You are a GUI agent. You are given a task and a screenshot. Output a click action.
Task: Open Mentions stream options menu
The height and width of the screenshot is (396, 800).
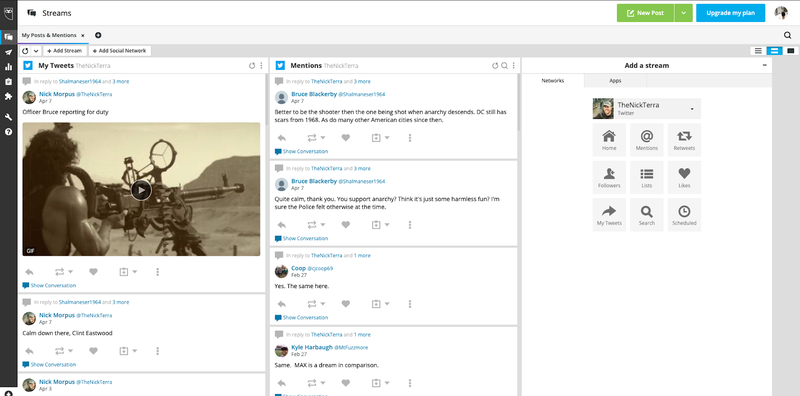pos(513,66)
